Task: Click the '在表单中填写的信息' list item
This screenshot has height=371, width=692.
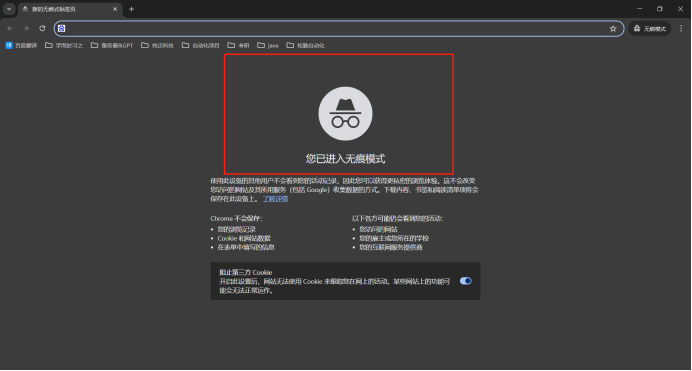Action: pos(246,247)
